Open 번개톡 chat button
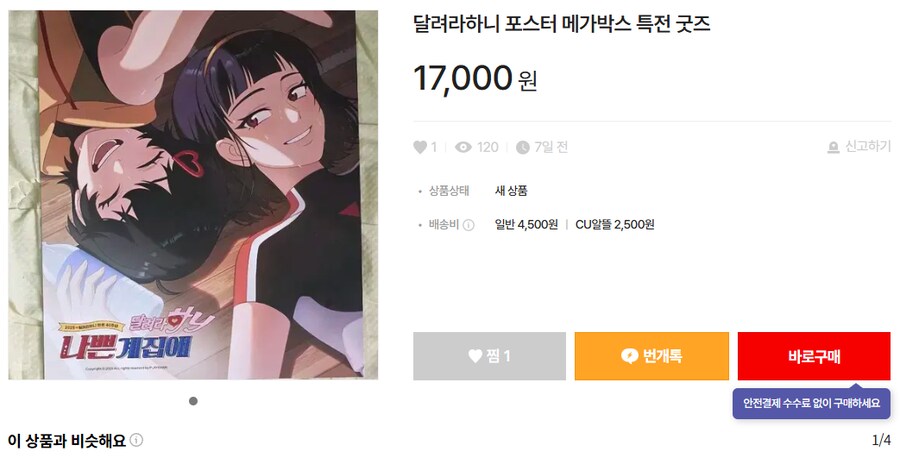This screenshot has width=900, height=458. [x=651, y=356]
